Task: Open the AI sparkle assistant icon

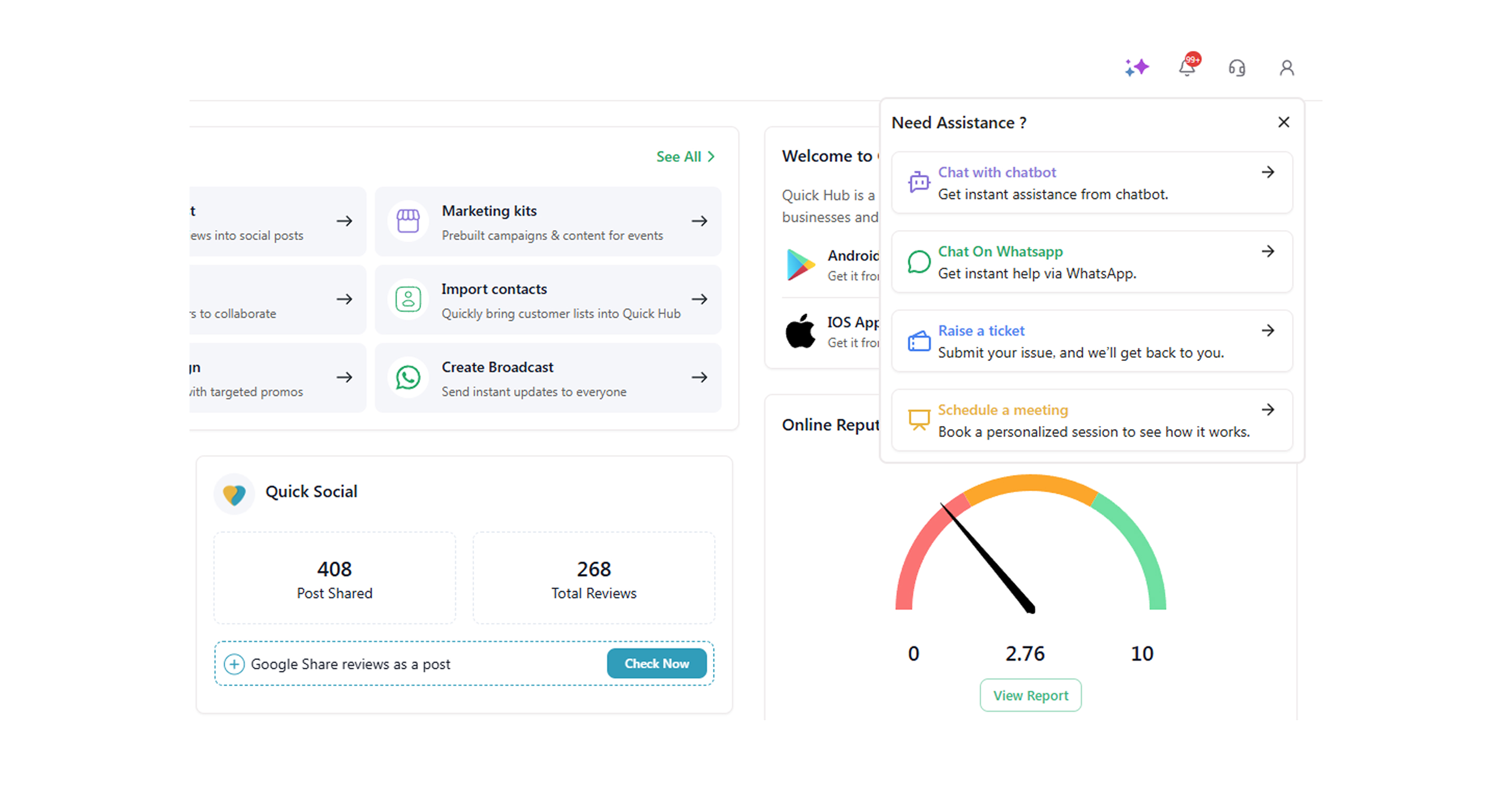Action: coord(1136,68)
